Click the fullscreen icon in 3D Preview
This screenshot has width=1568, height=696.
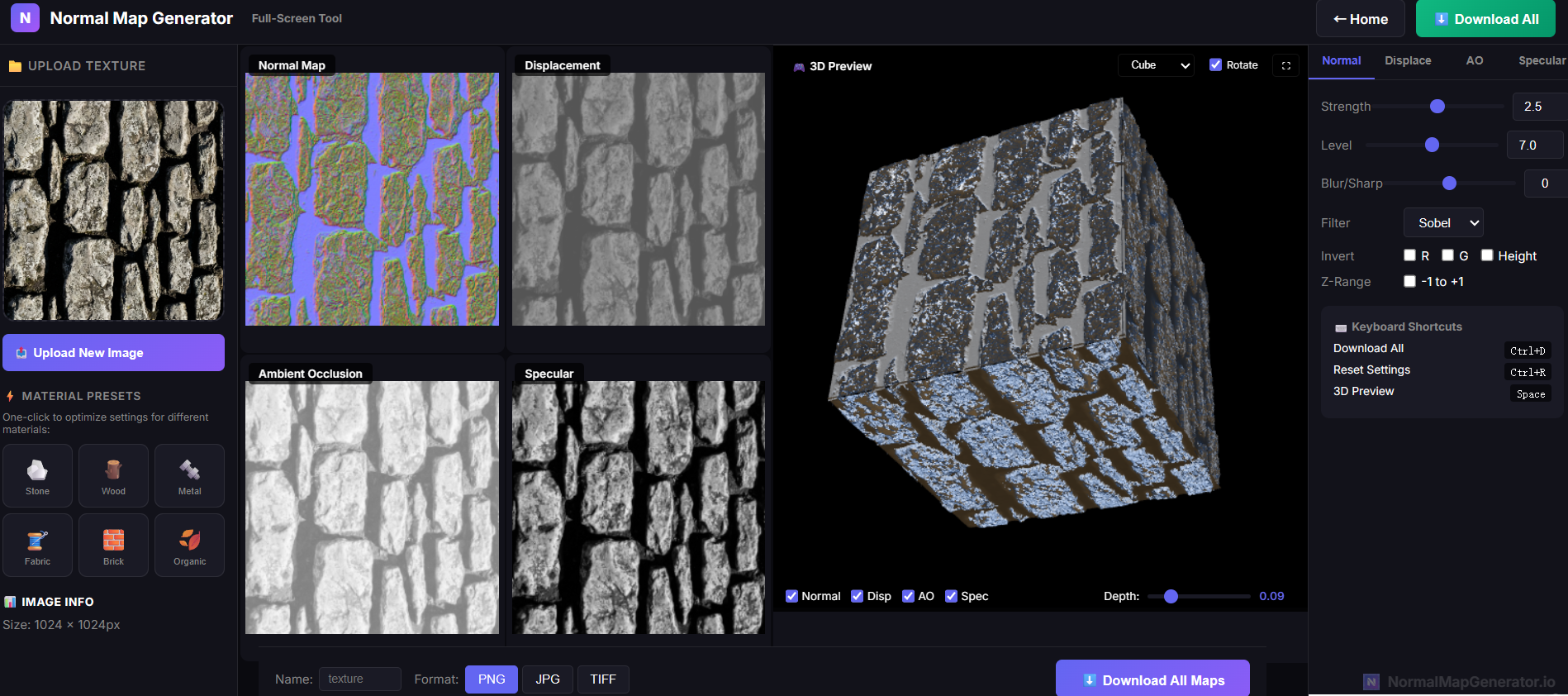(x=1286, y=65)
